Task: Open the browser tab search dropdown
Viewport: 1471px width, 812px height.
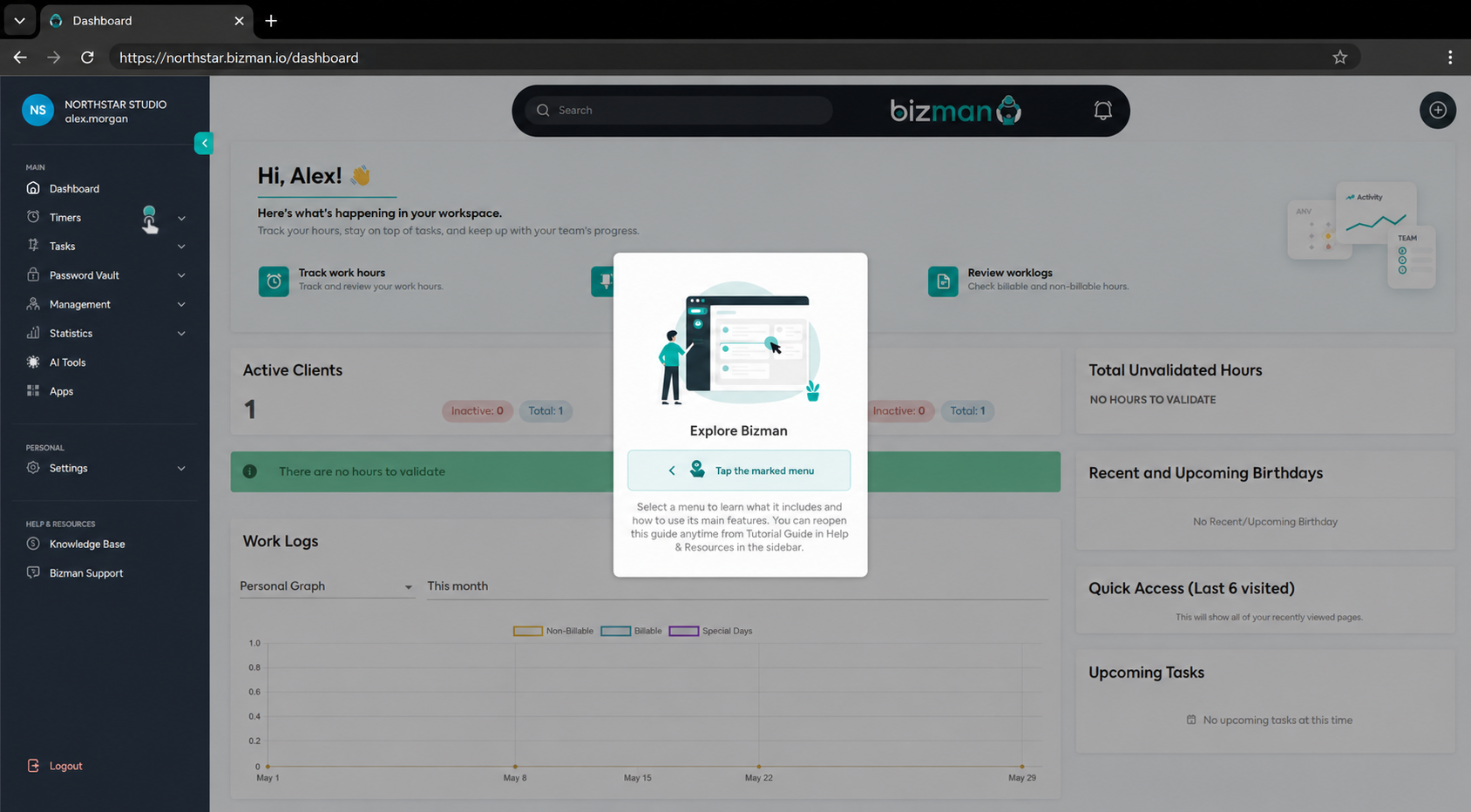Action: point(19,21)
